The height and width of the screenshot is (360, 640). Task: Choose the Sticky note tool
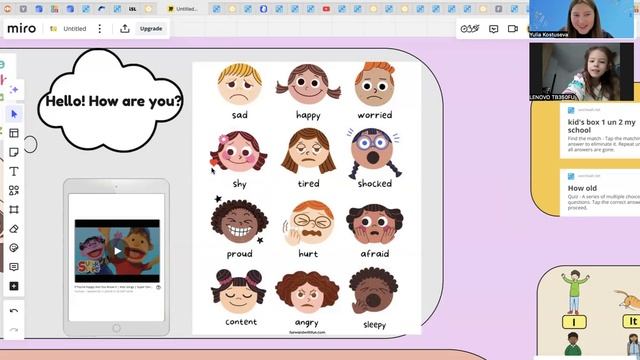point(14,152)
